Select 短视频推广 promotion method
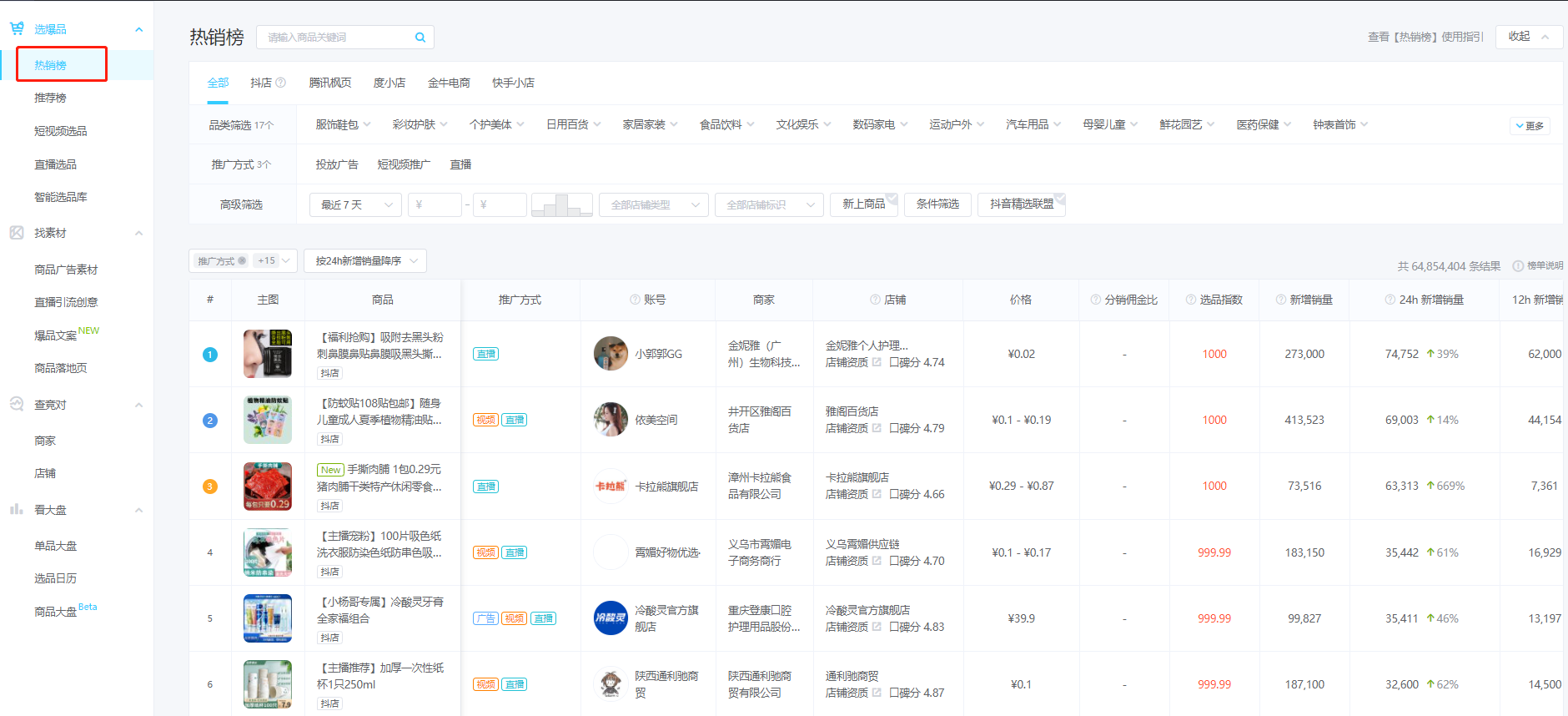 pos(404,164)
